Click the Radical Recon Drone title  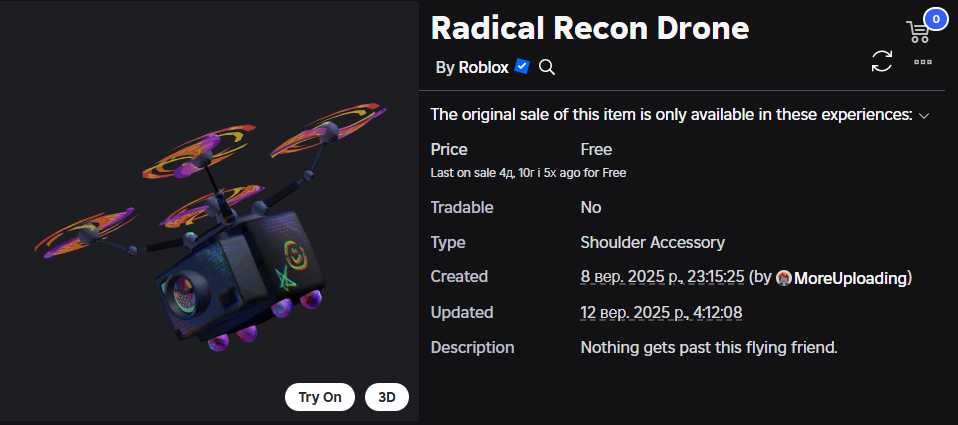coord(590,28)
